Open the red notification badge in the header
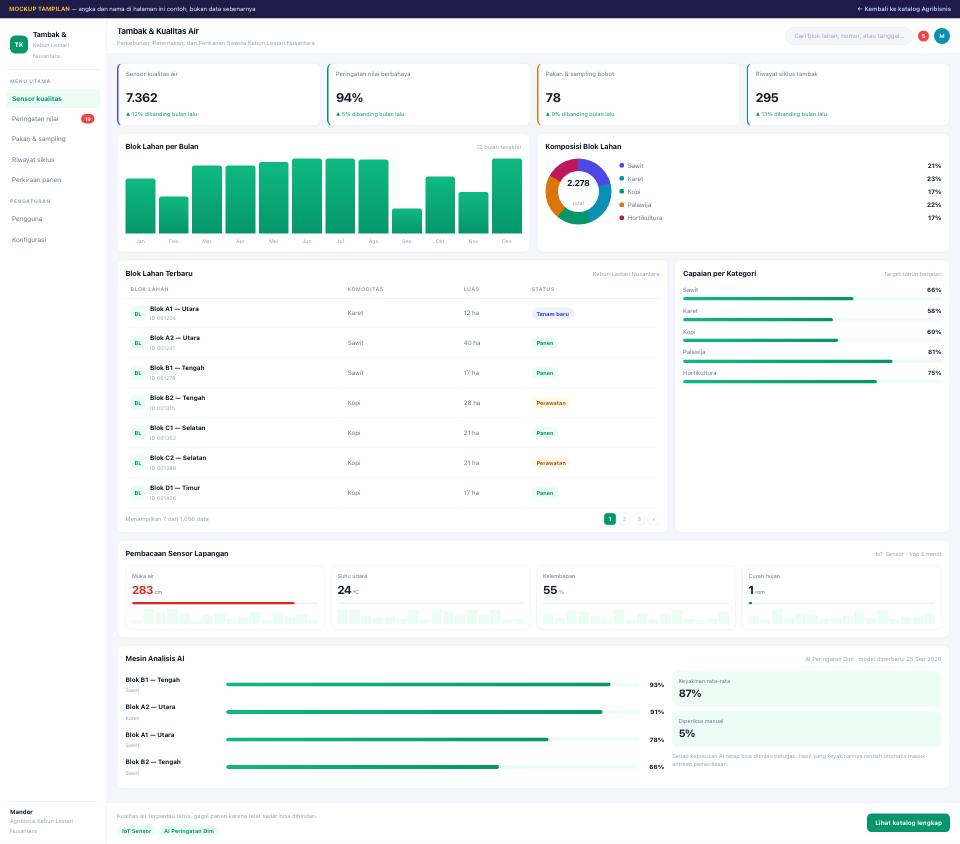Screen dimensions: 960x844 [x=923, y=36]
